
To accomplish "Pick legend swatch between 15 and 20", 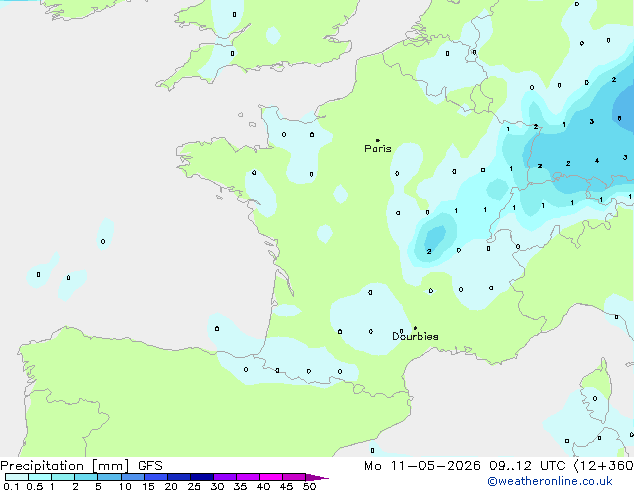I will (x=156, y=477).
